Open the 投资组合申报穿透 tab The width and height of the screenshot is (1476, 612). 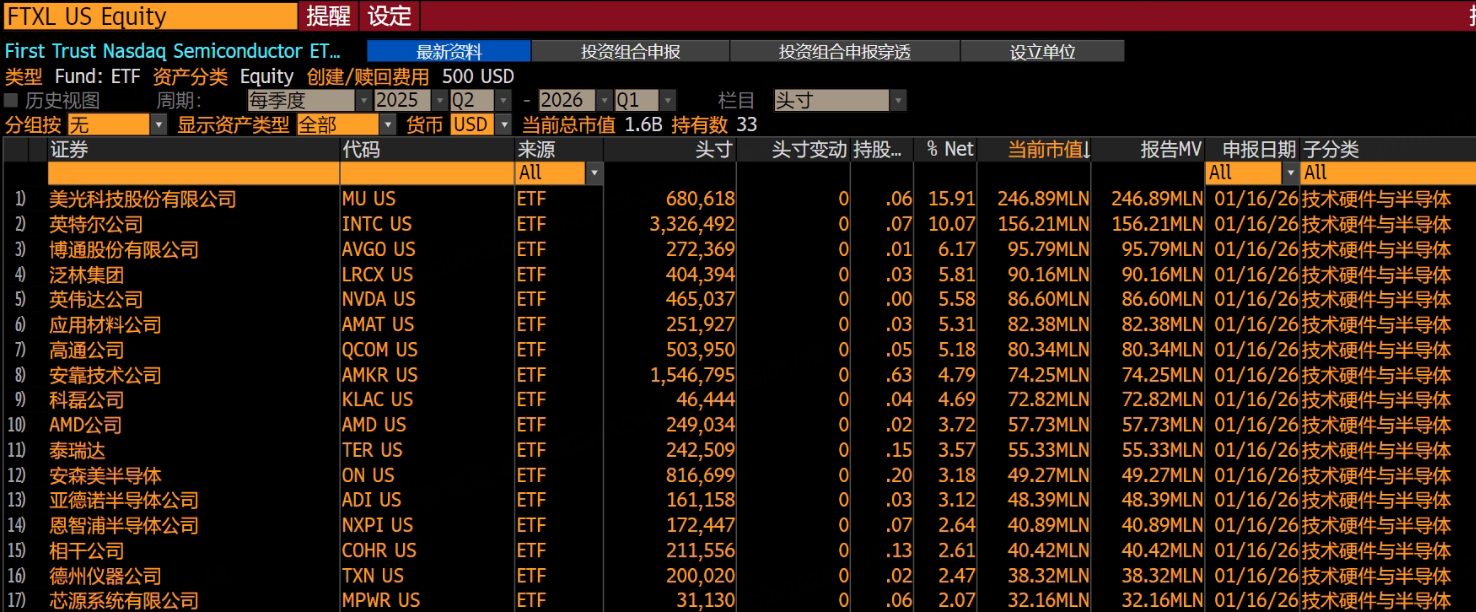coord(844,52)
